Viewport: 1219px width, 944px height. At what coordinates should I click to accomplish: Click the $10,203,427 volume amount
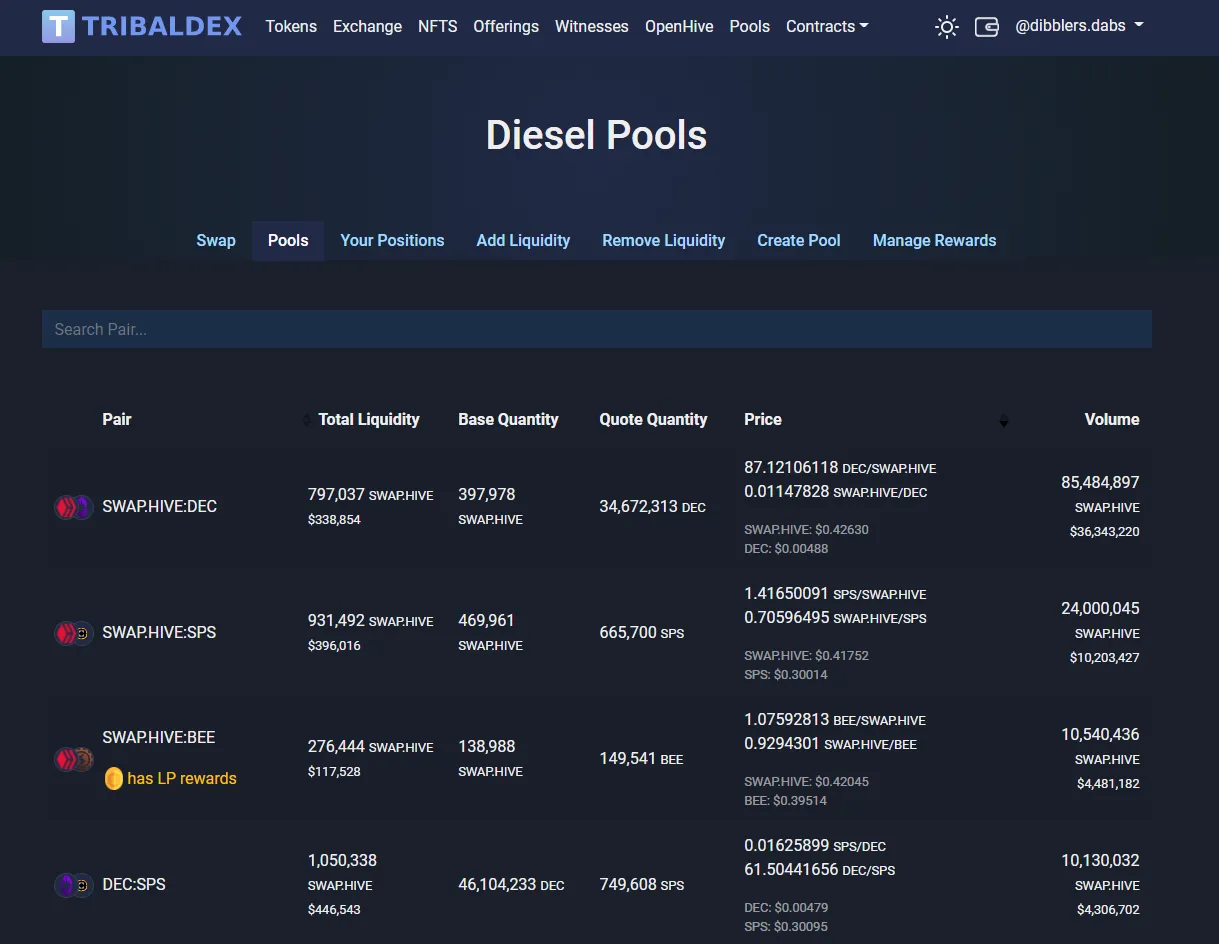click(1104, 658)
